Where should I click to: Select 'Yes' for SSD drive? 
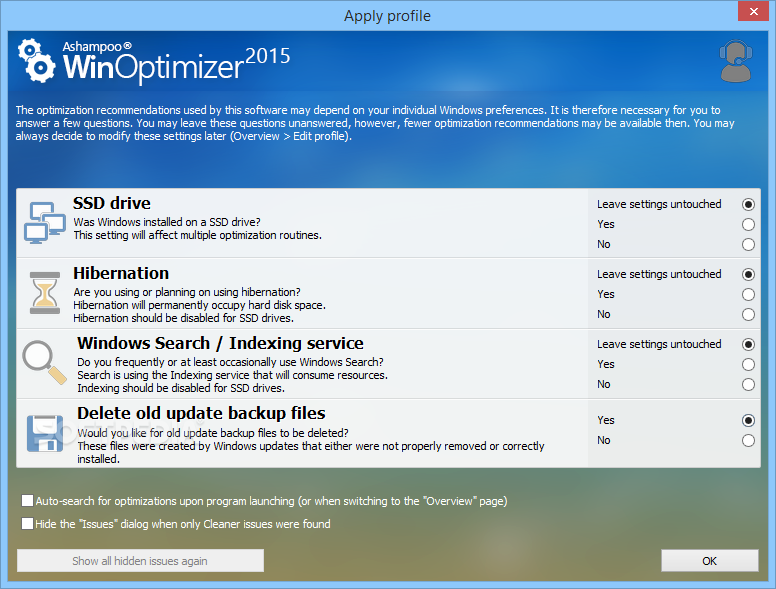(748, 225)
